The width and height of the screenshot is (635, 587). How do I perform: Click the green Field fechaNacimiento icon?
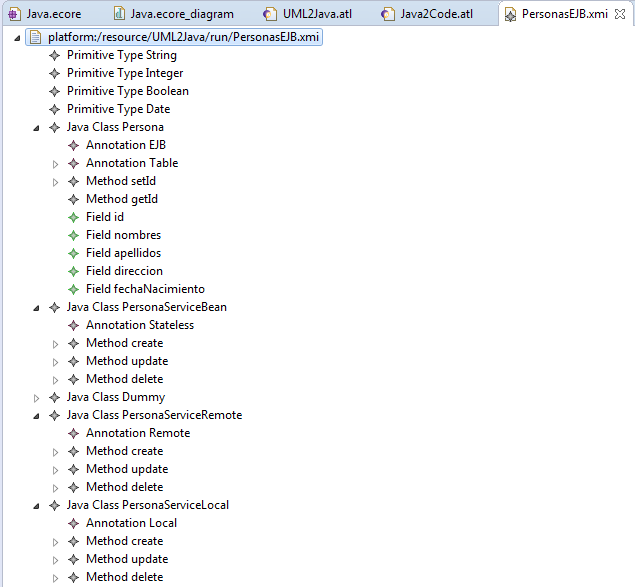point(73,289)
